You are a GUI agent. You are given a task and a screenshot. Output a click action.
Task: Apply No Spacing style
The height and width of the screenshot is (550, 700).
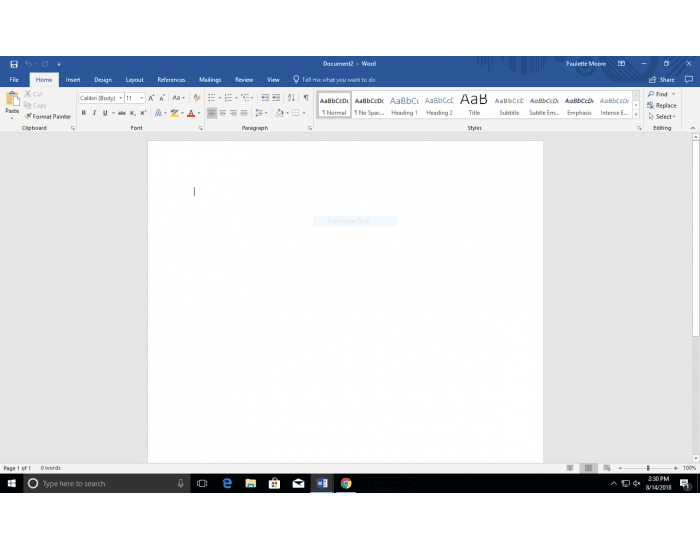(x=369, y=105)
